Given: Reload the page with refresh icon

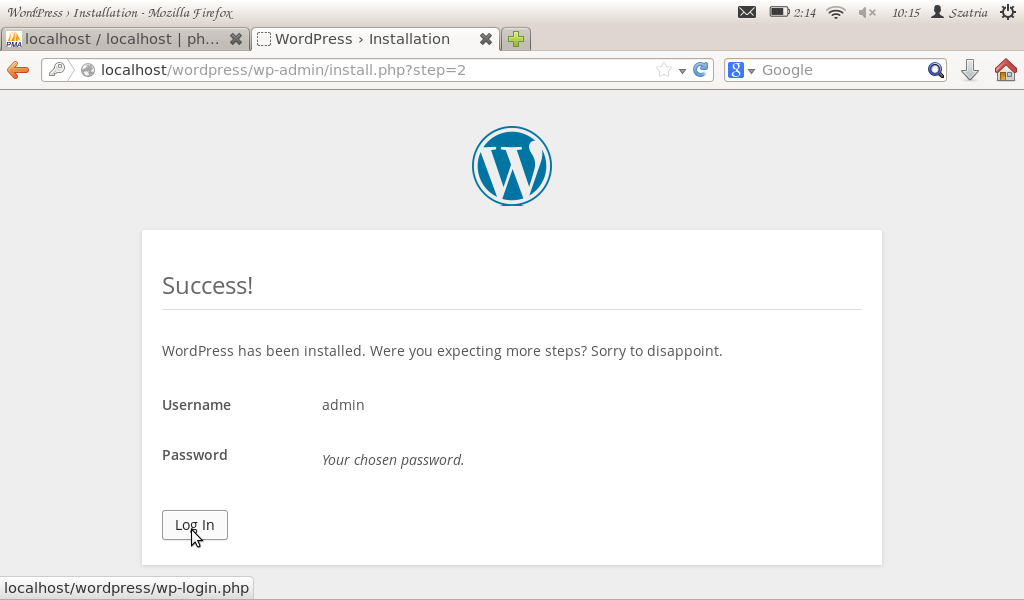Looking at the screenshot, I should click(x=700, y=70).
